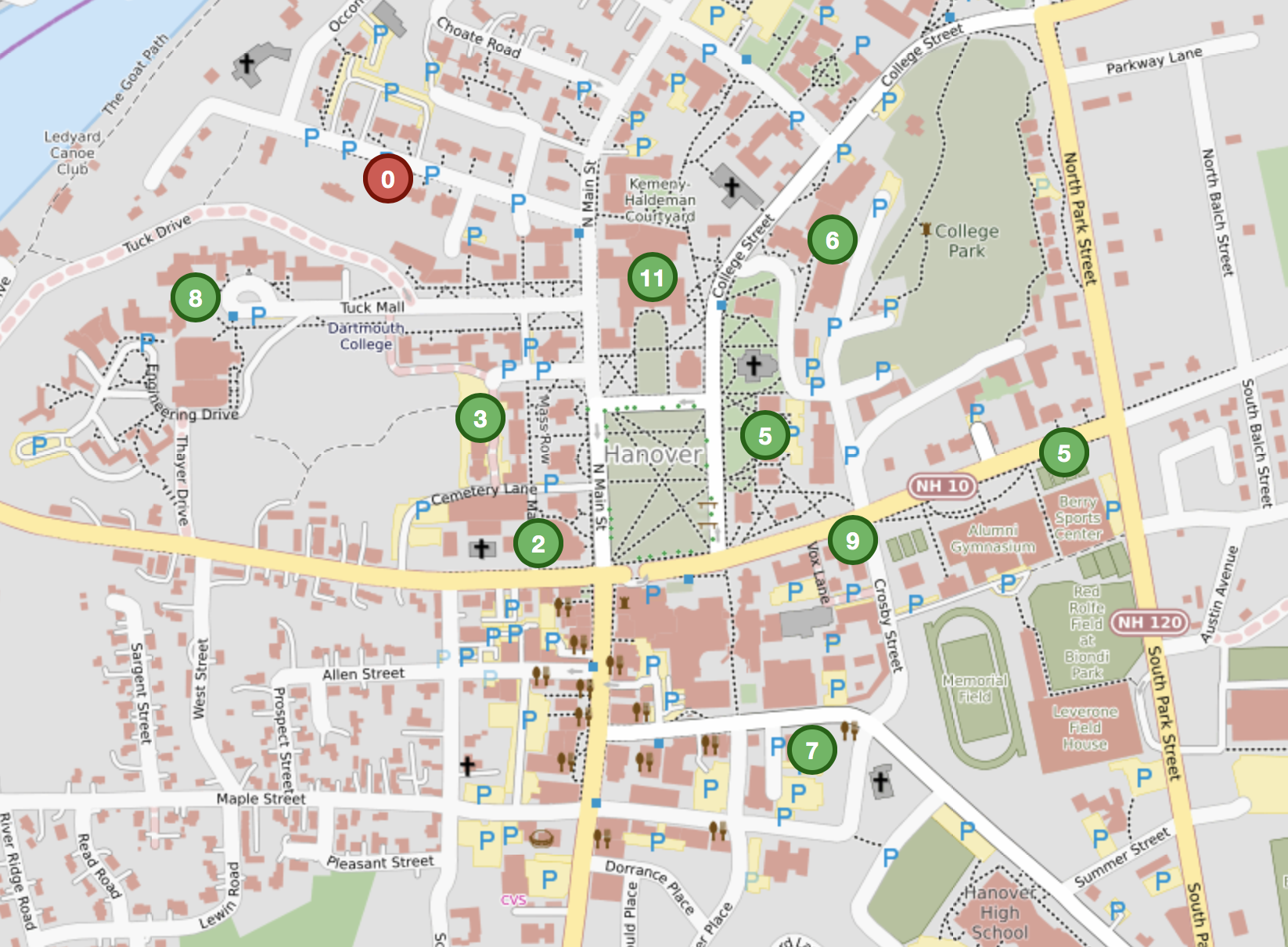Click the Dartmouth College label
Screen dimensions: 1288x947
pyautogui.click(x=366, y=337)
